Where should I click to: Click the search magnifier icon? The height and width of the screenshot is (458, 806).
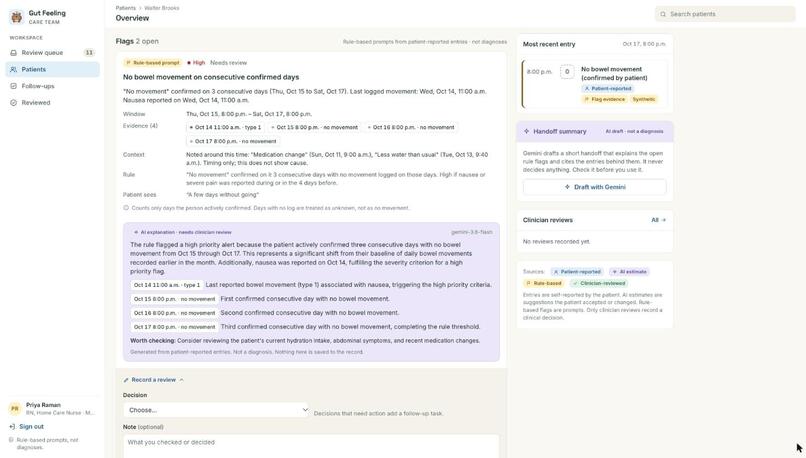pyautogui.click(x=663, y=14)
